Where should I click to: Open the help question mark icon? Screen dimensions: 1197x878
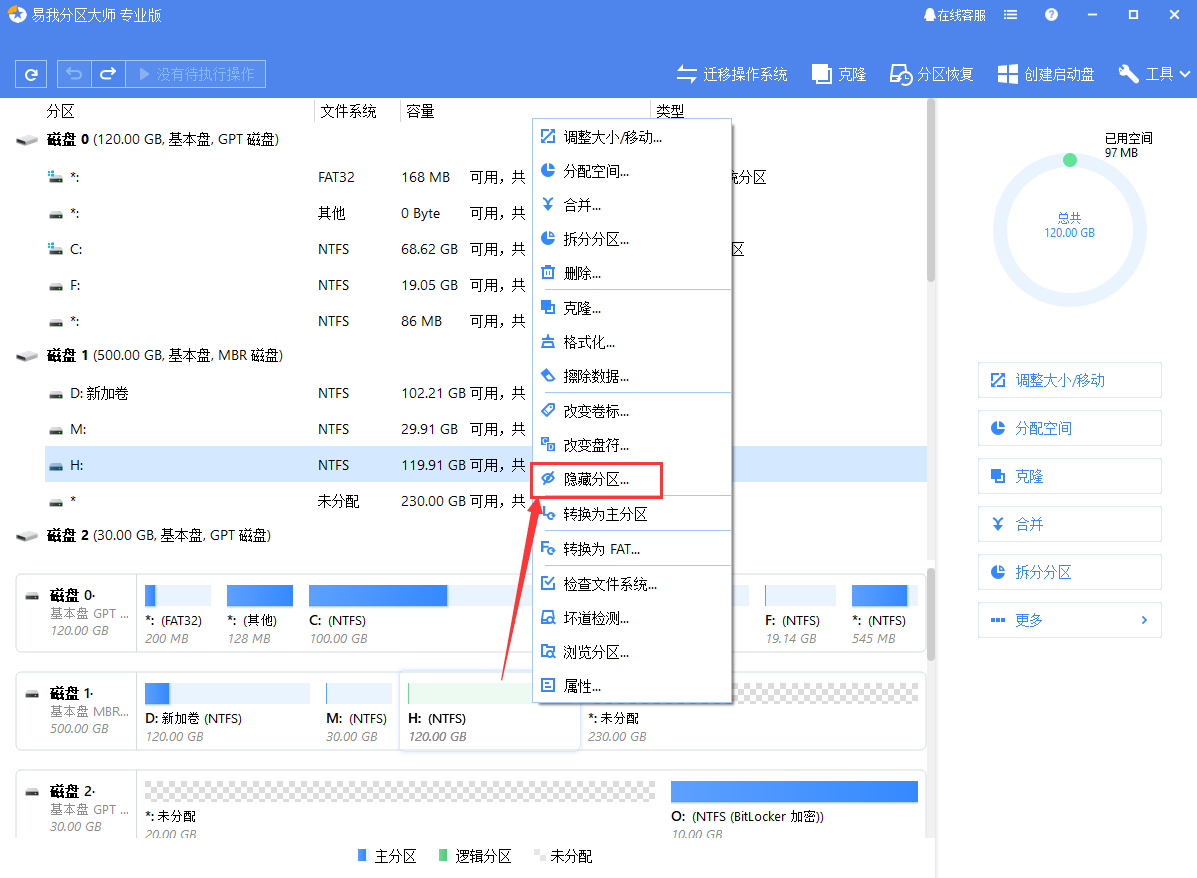(1051, 15)
